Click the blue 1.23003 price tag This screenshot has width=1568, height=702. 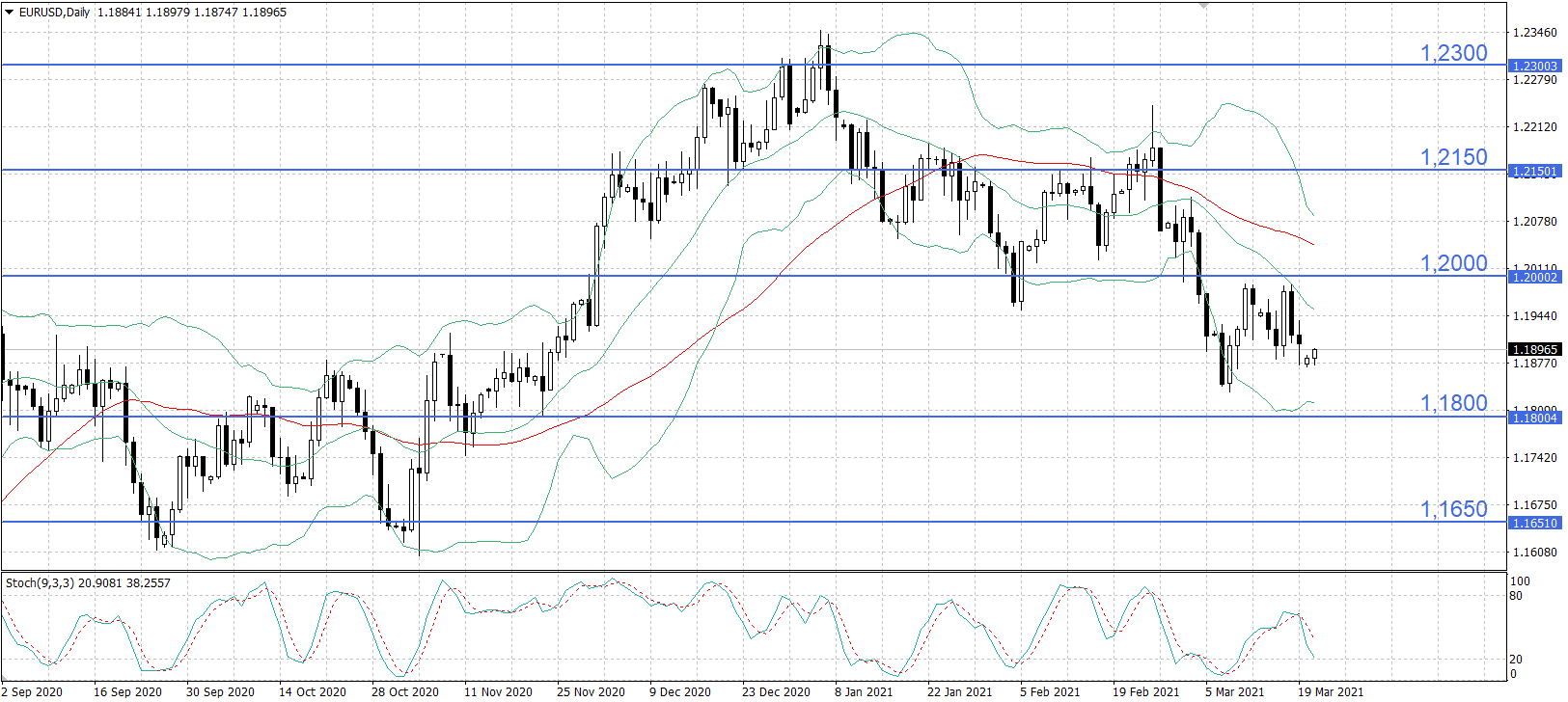pos(1534,66)
